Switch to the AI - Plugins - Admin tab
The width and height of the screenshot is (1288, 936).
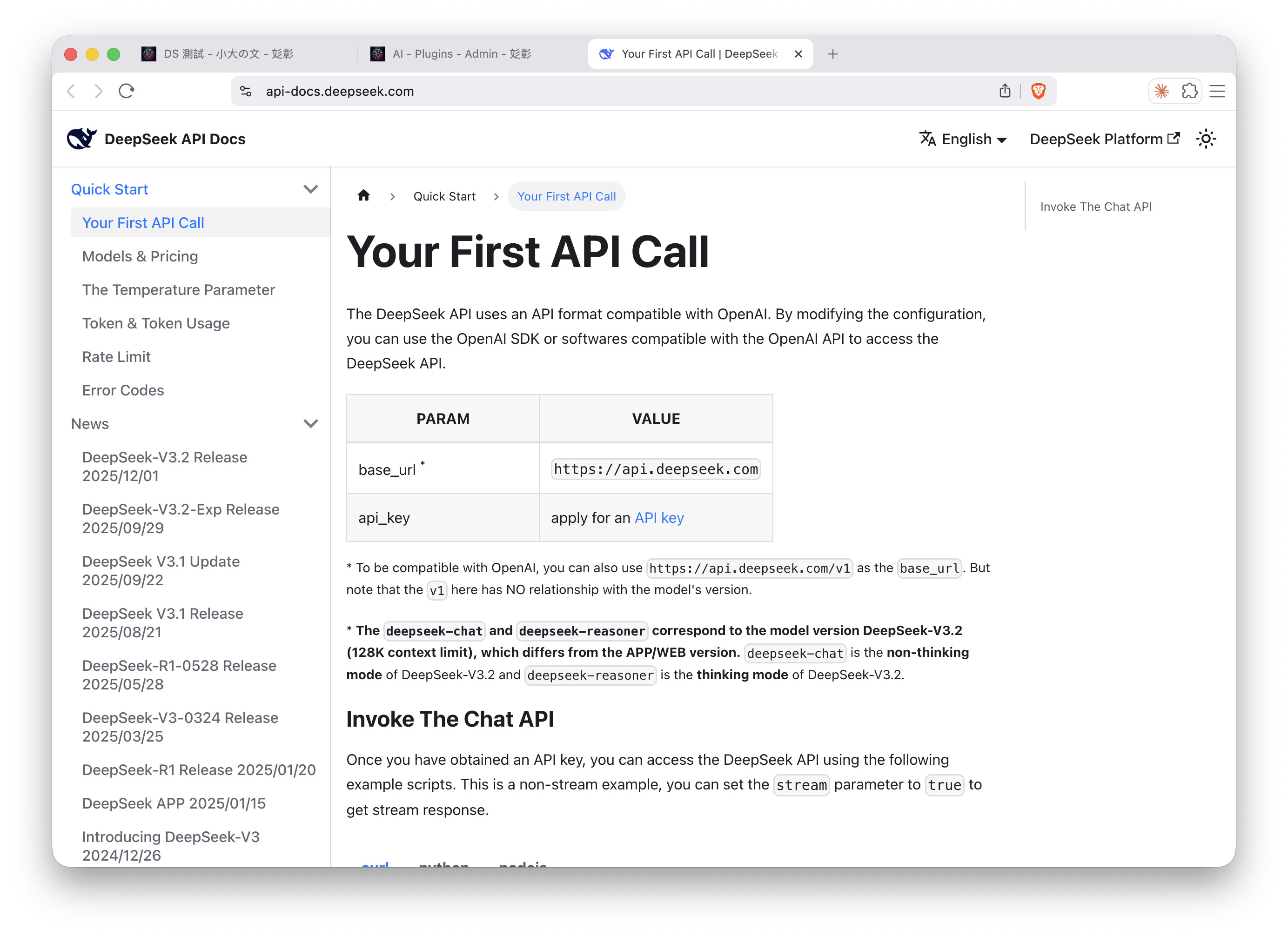pos(461,54)
